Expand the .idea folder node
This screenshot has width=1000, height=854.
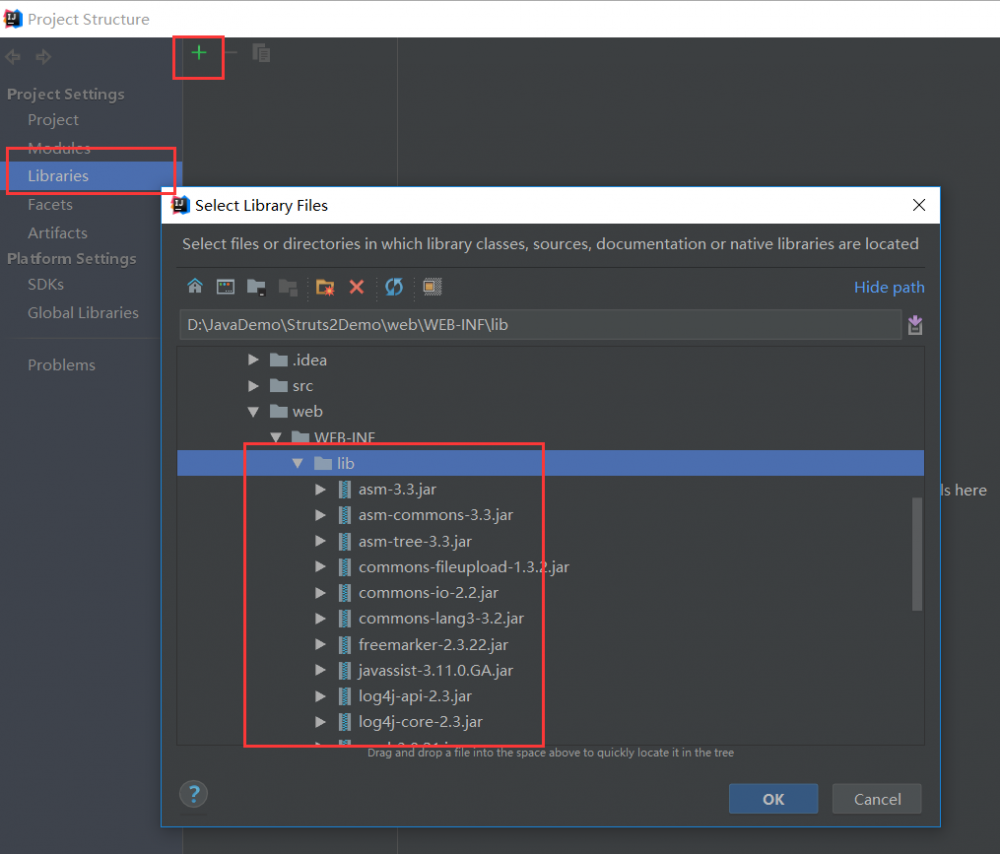[253, 360]
